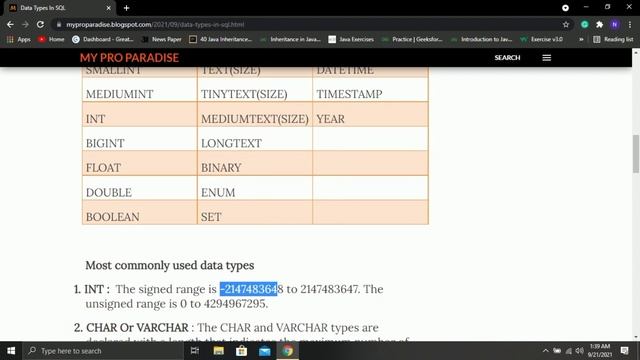The height and width of the screenshot is (360, 640).
Task: Open the Chrome profile avatar
Action: [615, 24]
